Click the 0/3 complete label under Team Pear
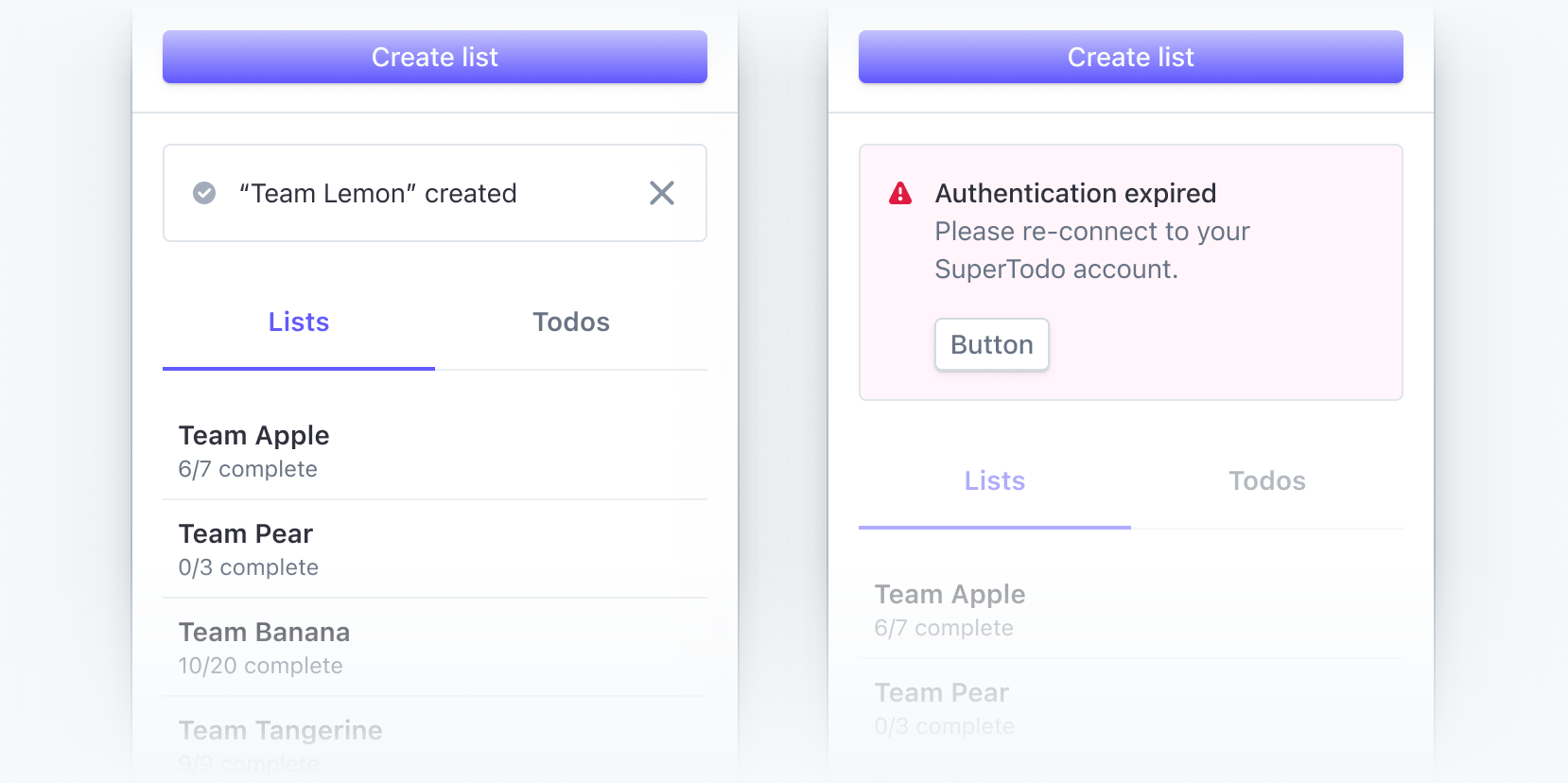1568x783 pixels. 248,567
